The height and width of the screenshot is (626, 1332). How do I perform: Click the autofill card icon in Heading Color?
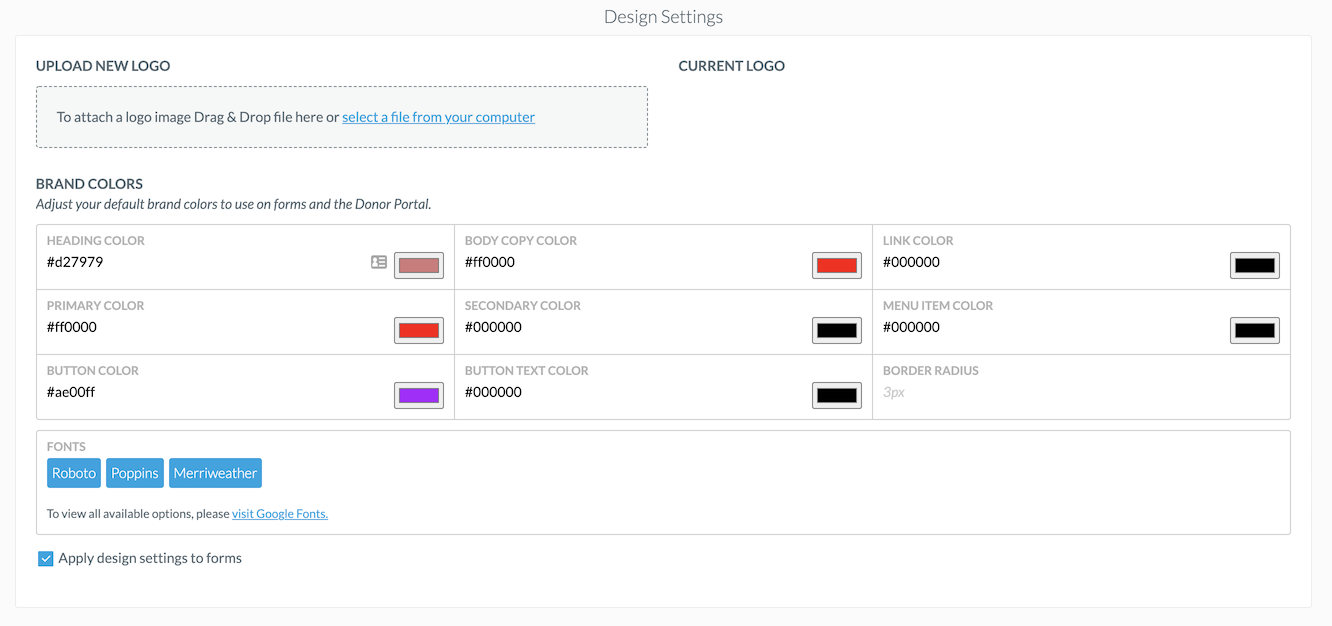pos(379,262)
